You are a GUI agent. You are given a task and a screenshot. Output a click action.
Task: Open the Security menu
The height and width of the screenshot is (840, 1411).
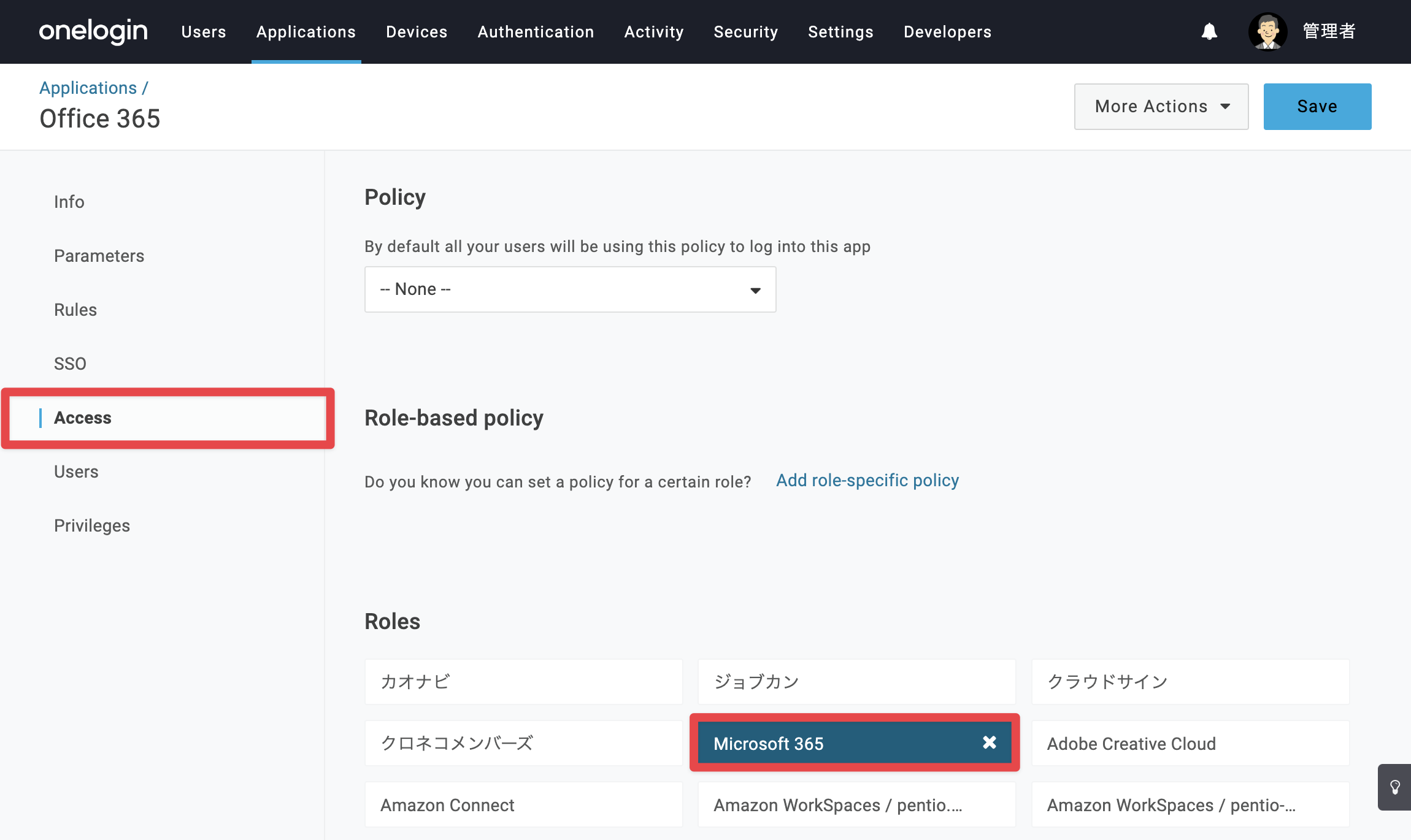[x=745, y=32]
